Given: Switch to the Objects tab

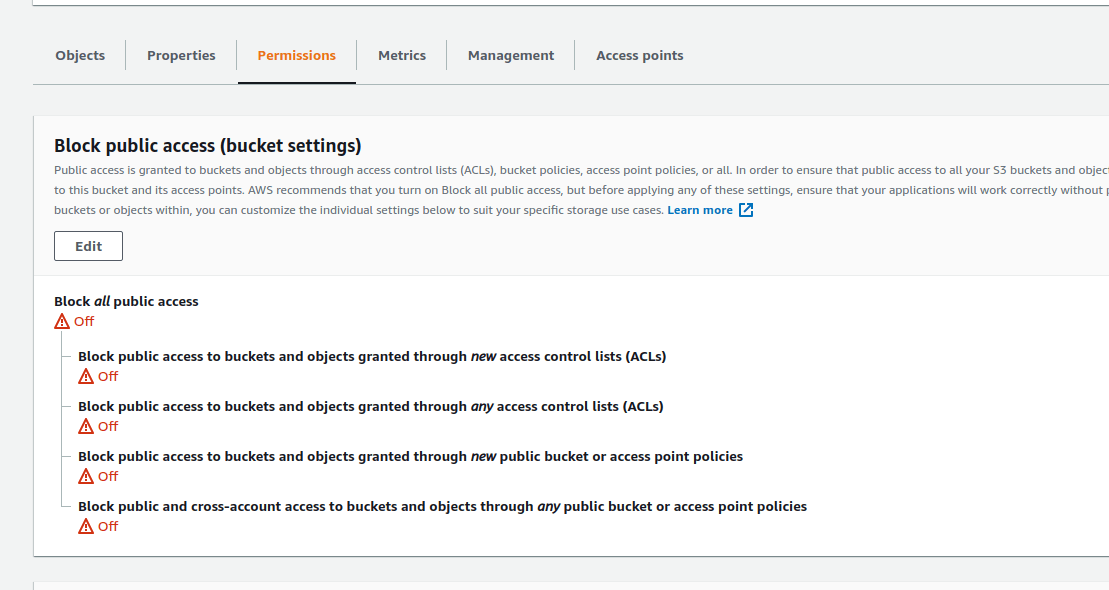Looking at the screenshot, I should [80, 55].
